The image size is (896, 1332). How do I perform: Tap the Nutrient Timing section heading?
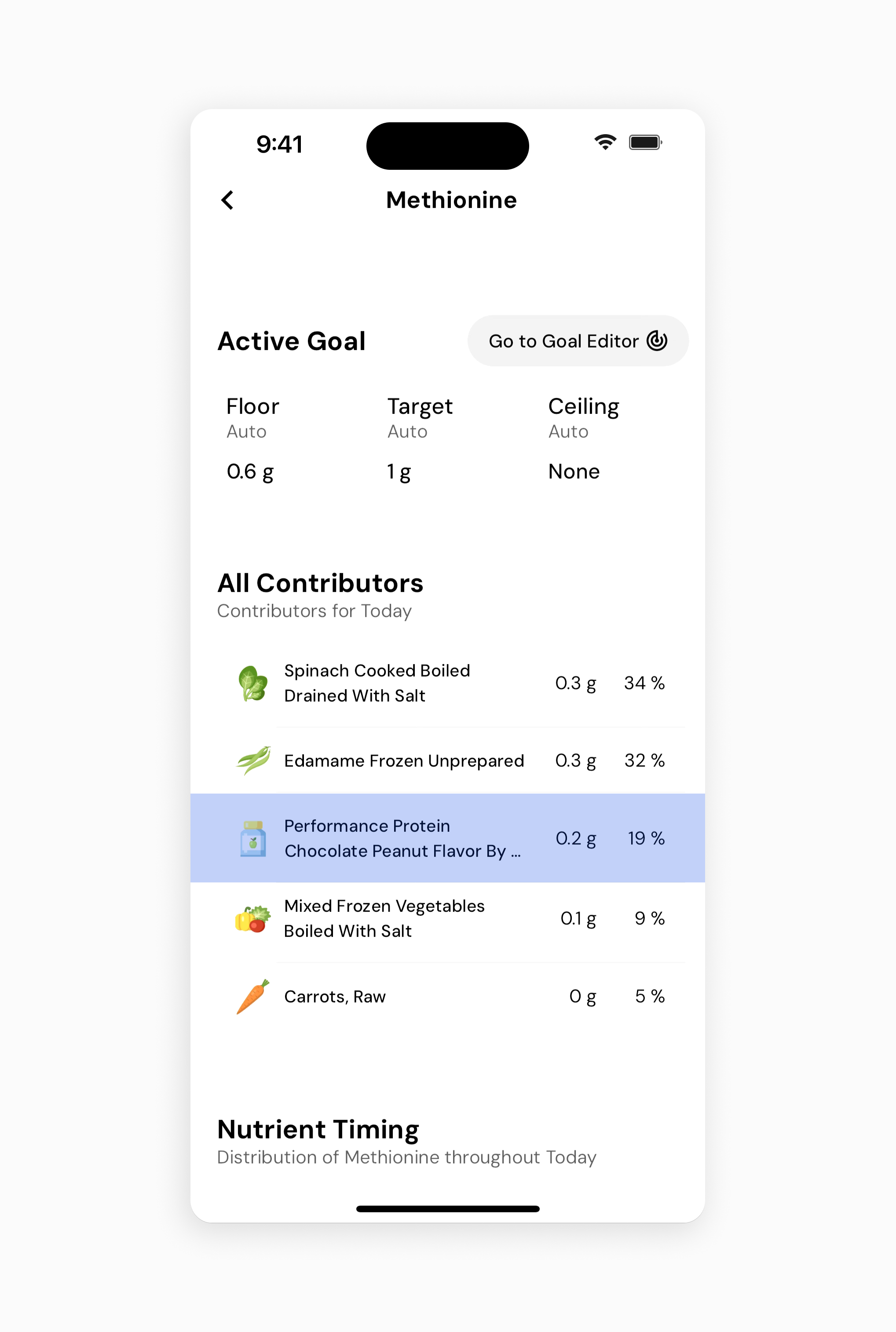318,1130
